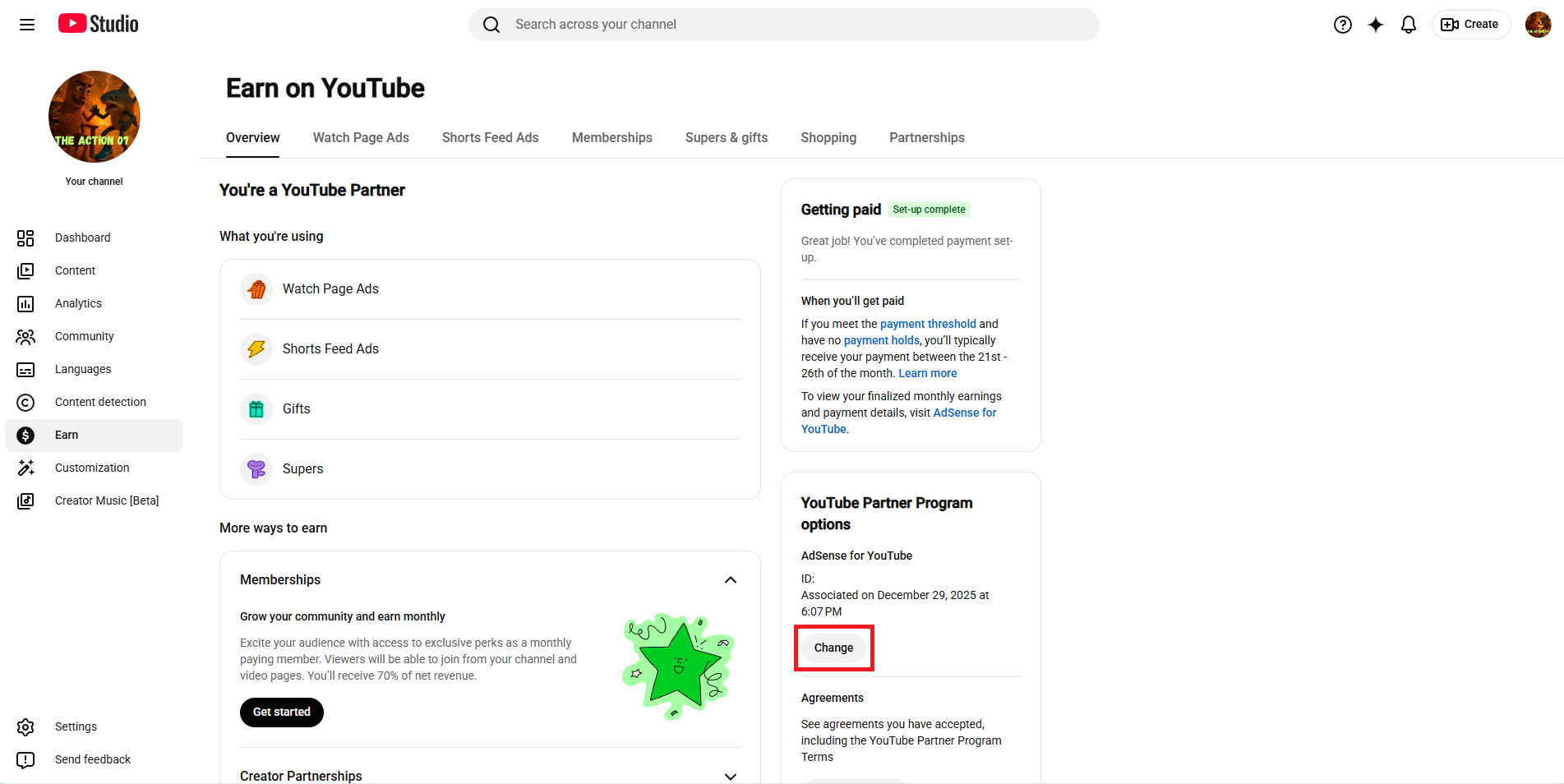The image size is (1564, 784).
Task: Click the Customization magic wand icon
Action: 25,468
